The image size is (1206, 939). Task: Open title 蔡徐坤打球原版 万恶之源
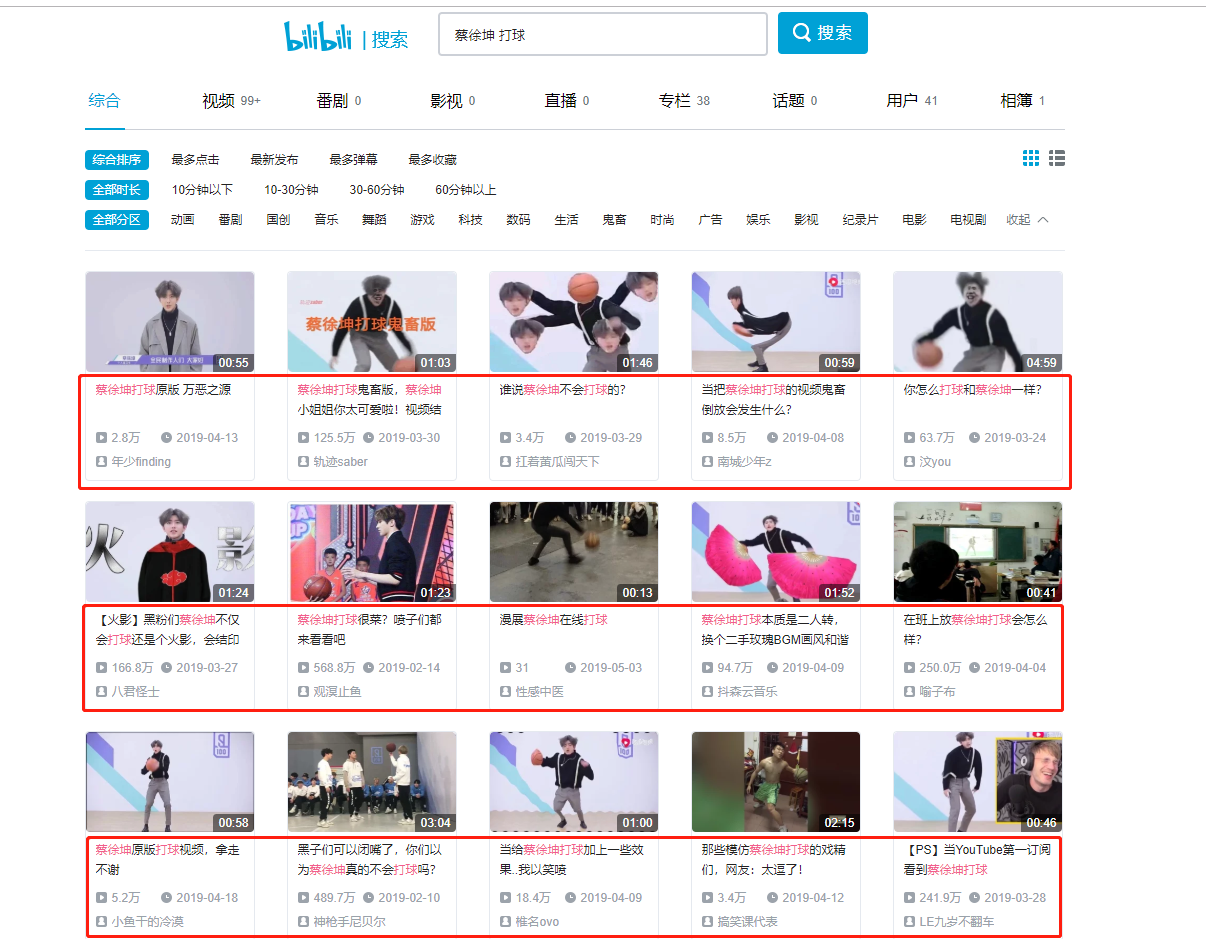(x=163, y=390)
